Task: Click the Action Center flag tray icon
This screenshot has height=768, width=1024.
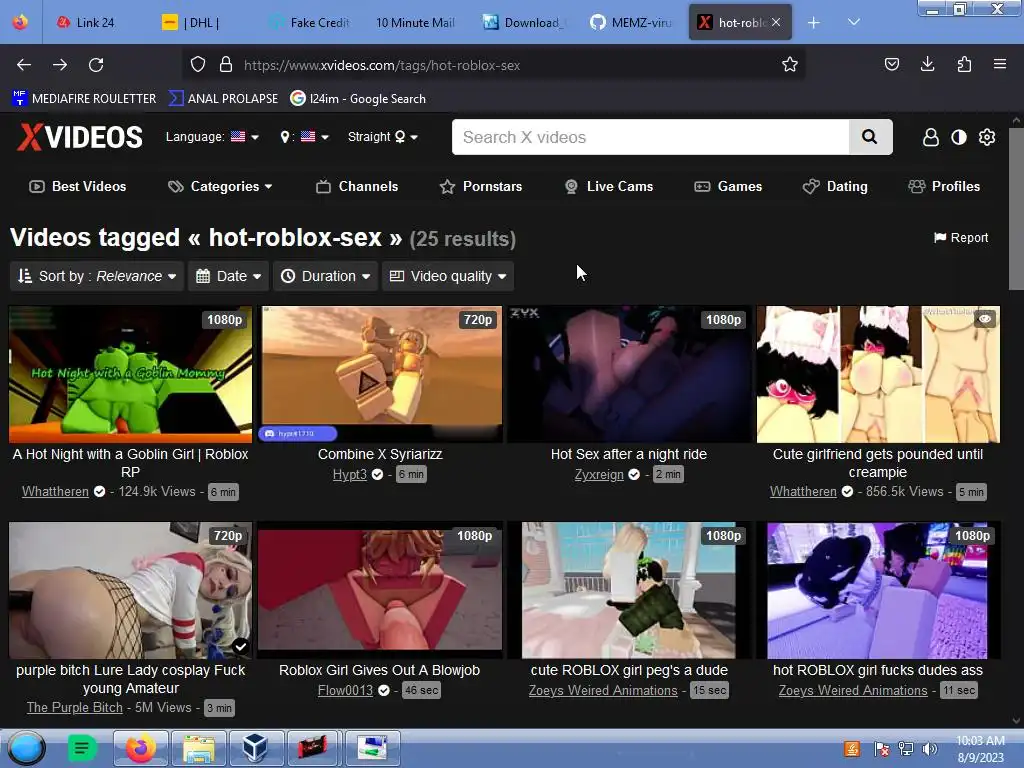Action: tap(882, 749)
